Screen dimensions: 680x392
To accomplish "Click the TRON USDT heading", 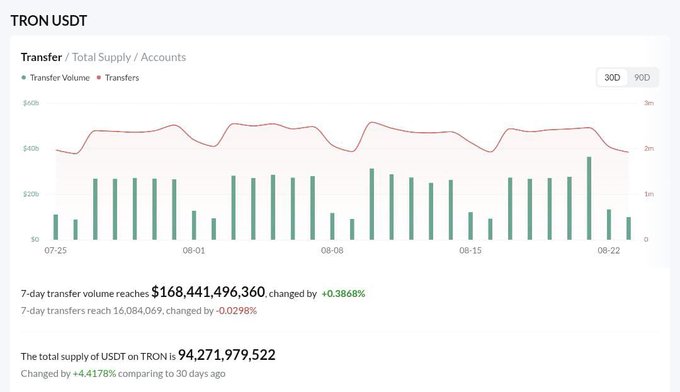I will (49, 20).
